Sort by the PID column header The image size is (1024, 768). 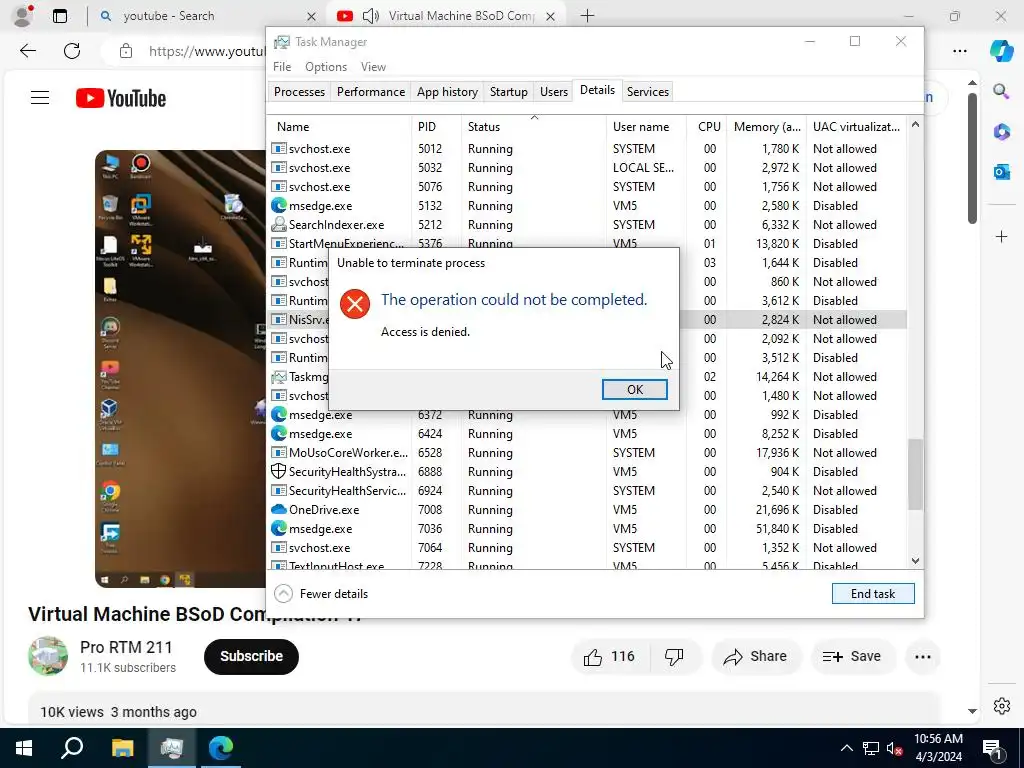point(436,127)
